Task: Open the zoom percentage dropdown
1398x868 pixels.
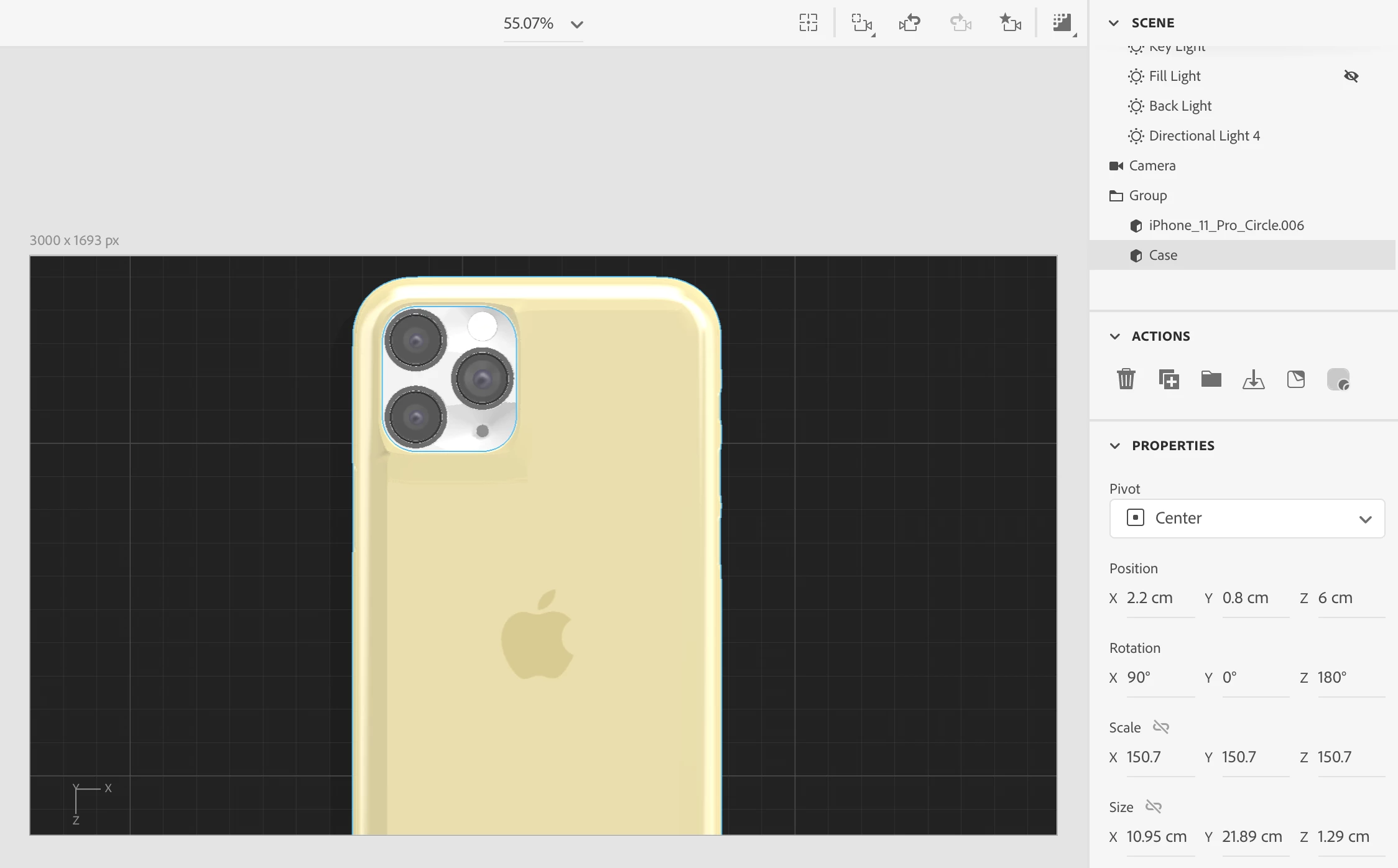Action: point(576,24)
